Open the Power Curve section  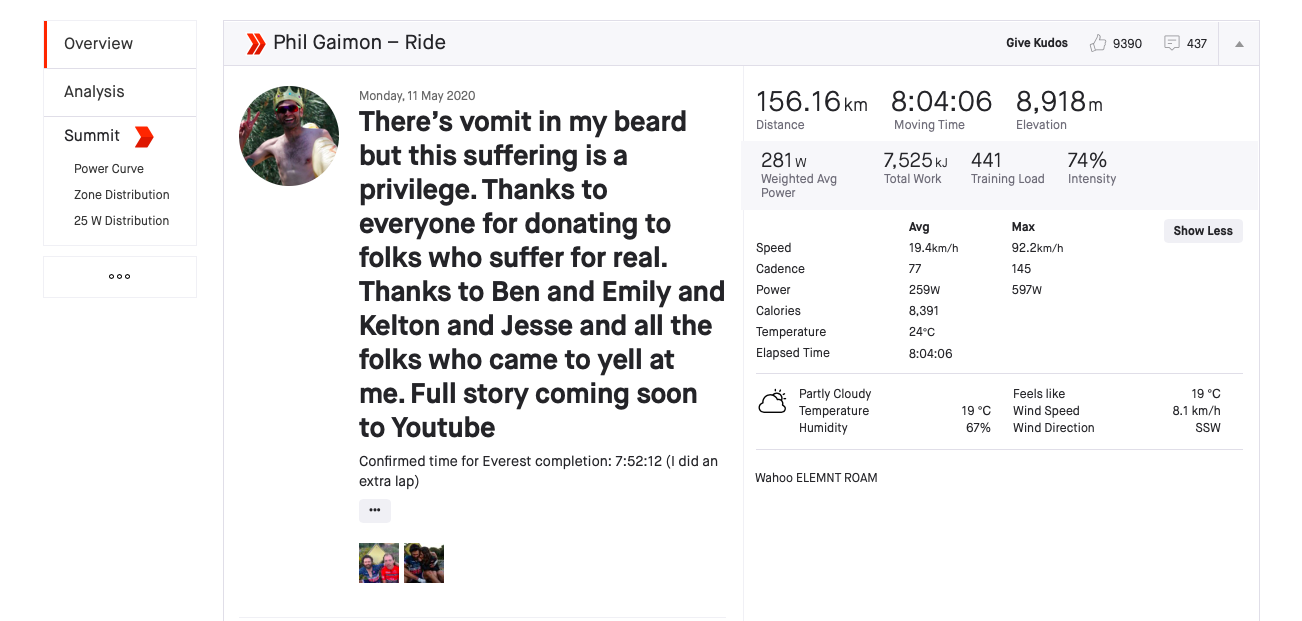(x=109, y=169)
